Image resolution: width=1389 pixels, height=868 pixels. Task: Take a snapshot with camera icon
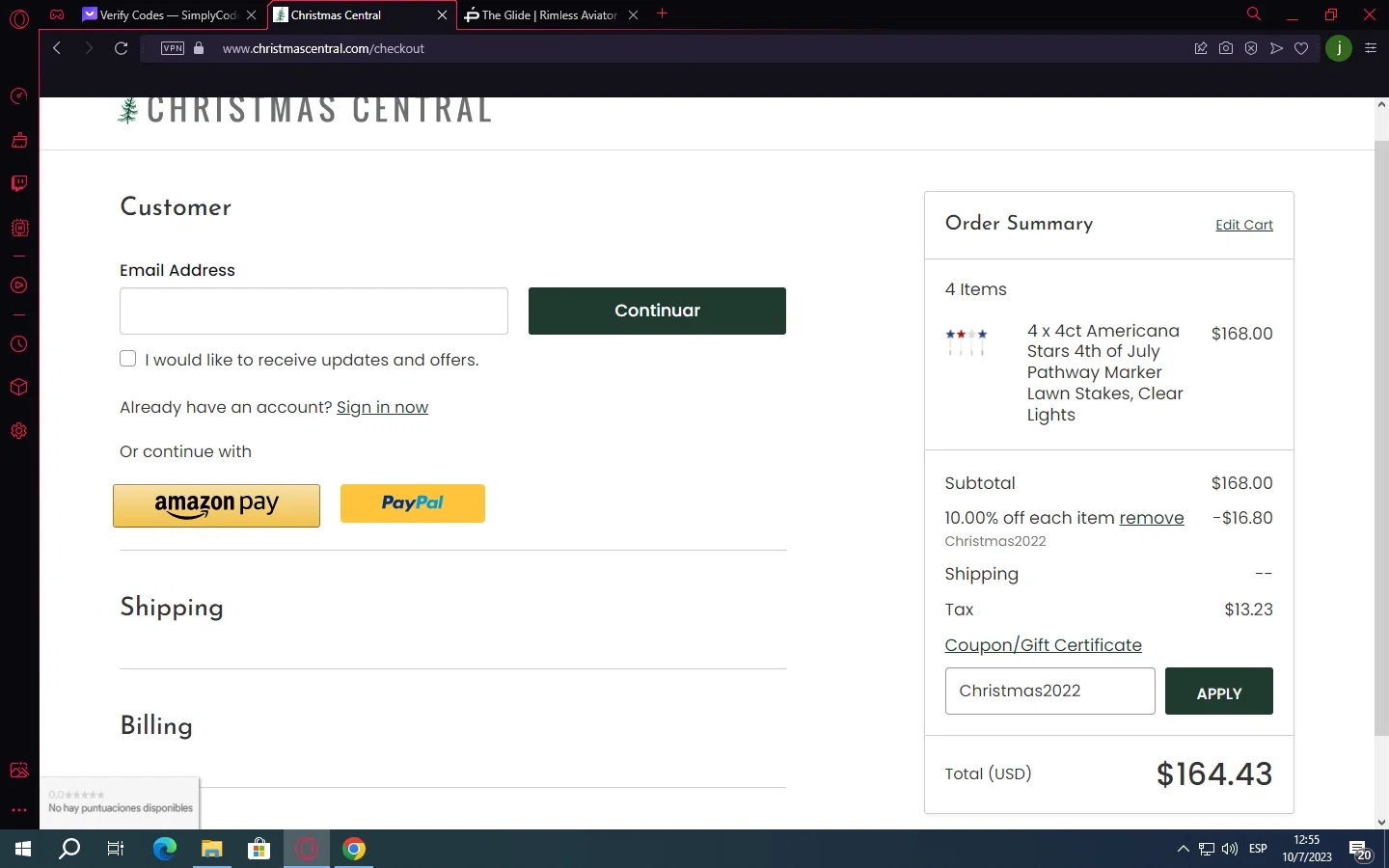point(1226,48)
